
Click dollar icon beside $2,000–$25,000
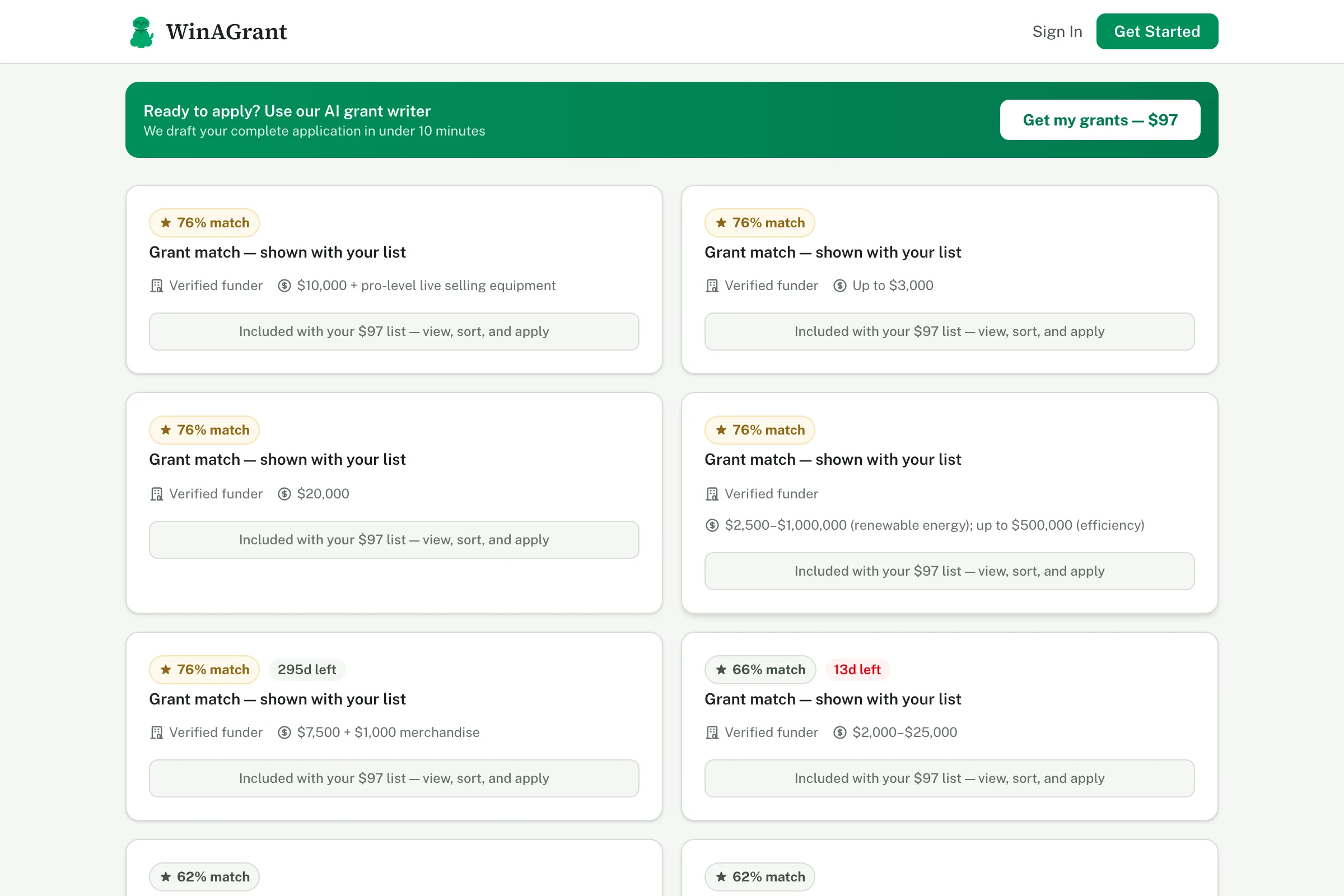click(x=840, y=732)
